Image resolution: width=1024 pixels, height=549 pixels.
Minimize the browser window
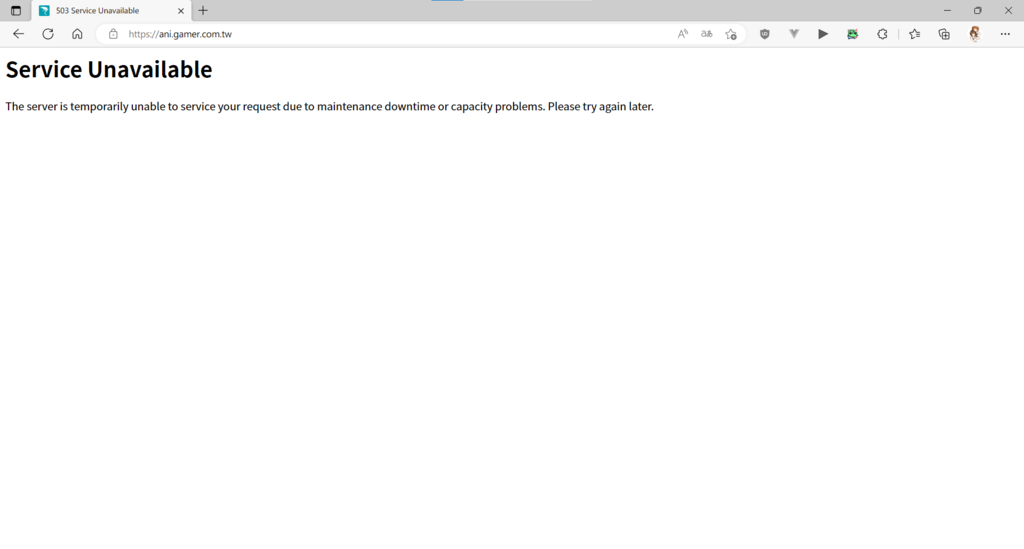click(948, 10)
